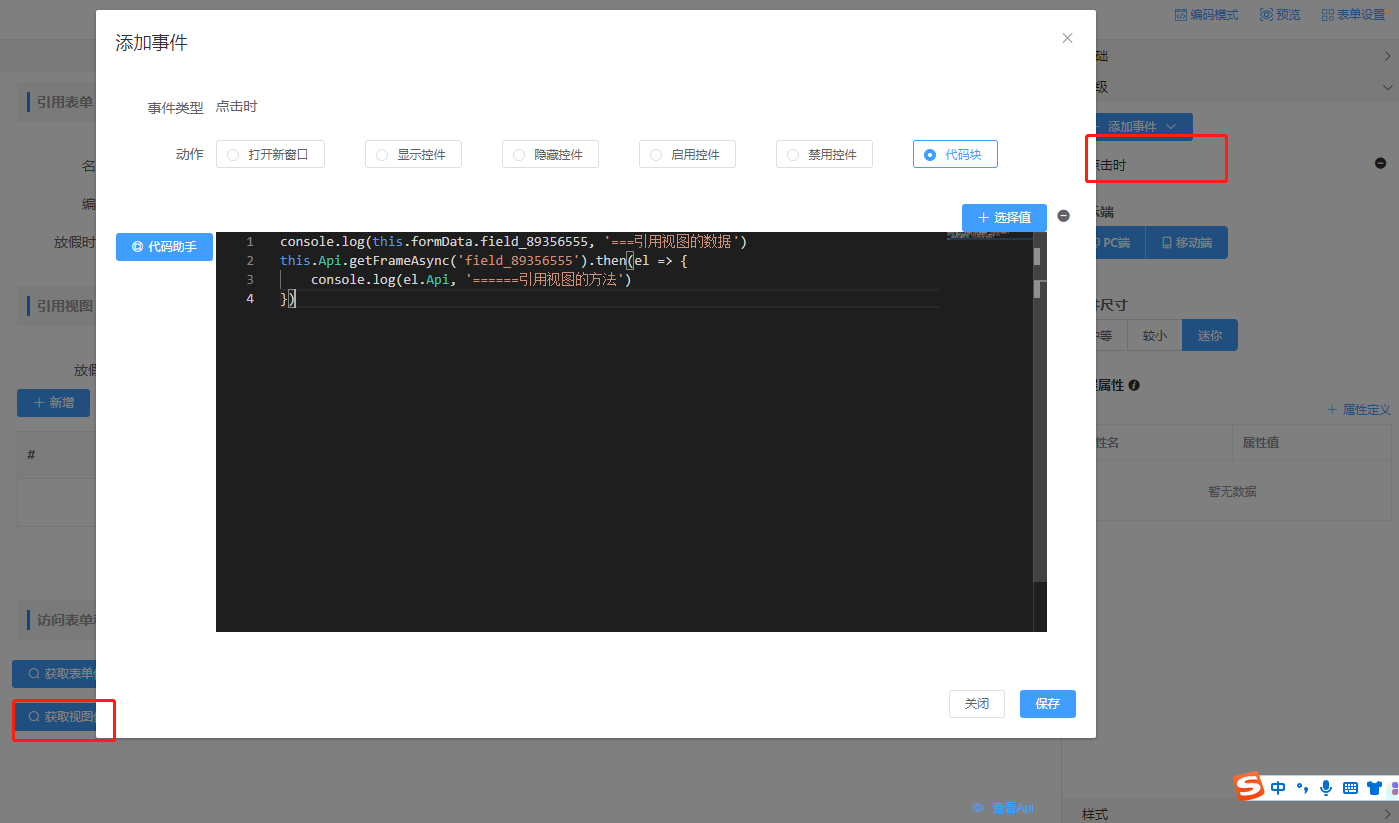Close the 添加事件 dialog with the X icon
The width and height of the screenshot is (1399, 823).
pyautogui.click(x=1067, y=38)
